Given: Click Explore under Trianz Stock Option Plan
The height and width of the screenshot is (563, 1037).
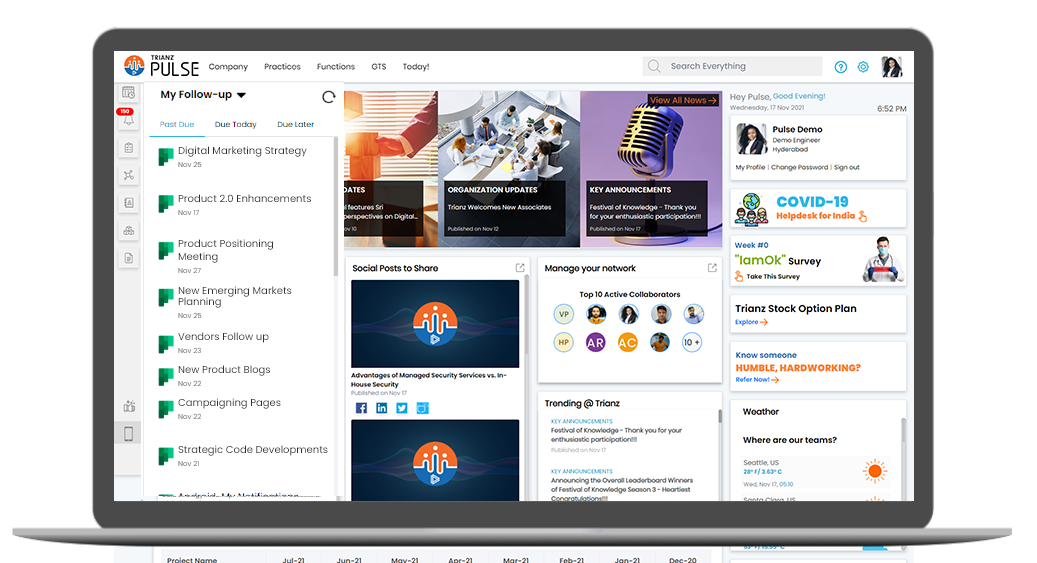Looking at the screenshot, I should pyautogui.click(x=751, y=322).
